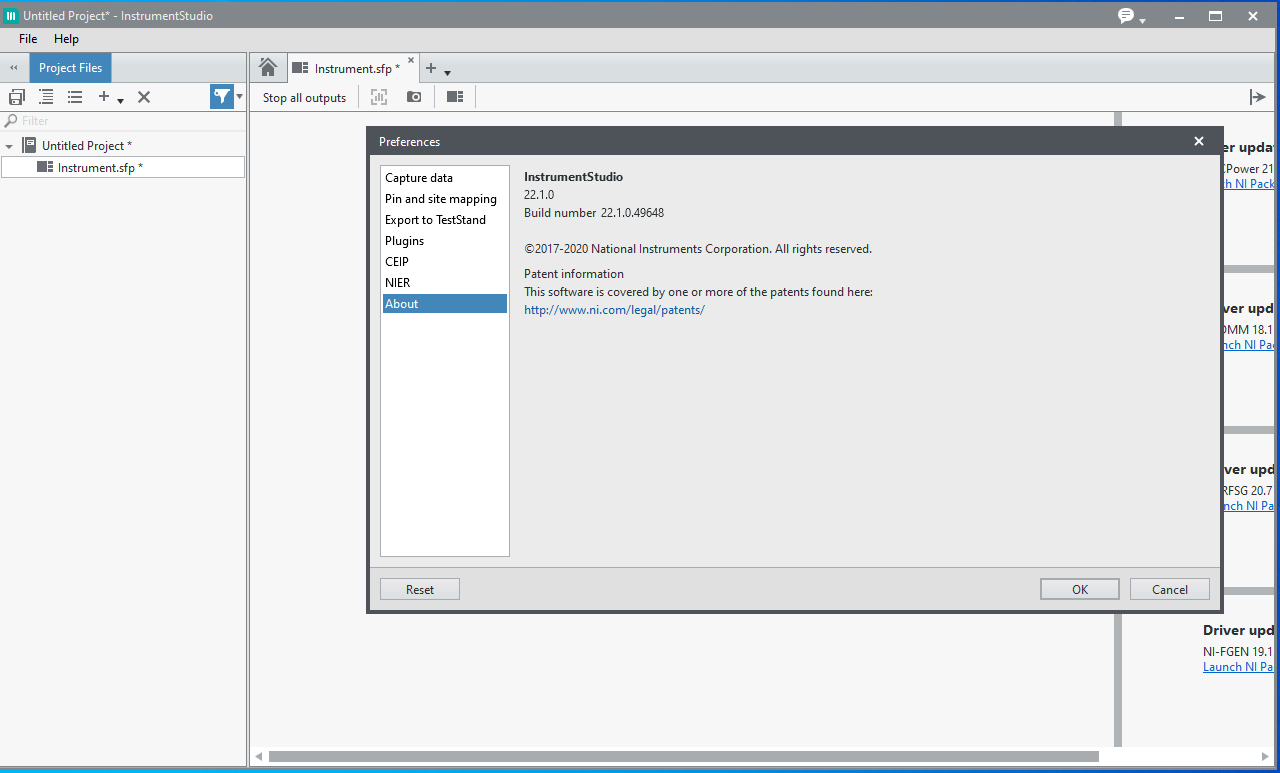Collapse the Project Files pane with double-chevron
The width and height of the screenshot is (1280, 773).
tap(14, 68)
